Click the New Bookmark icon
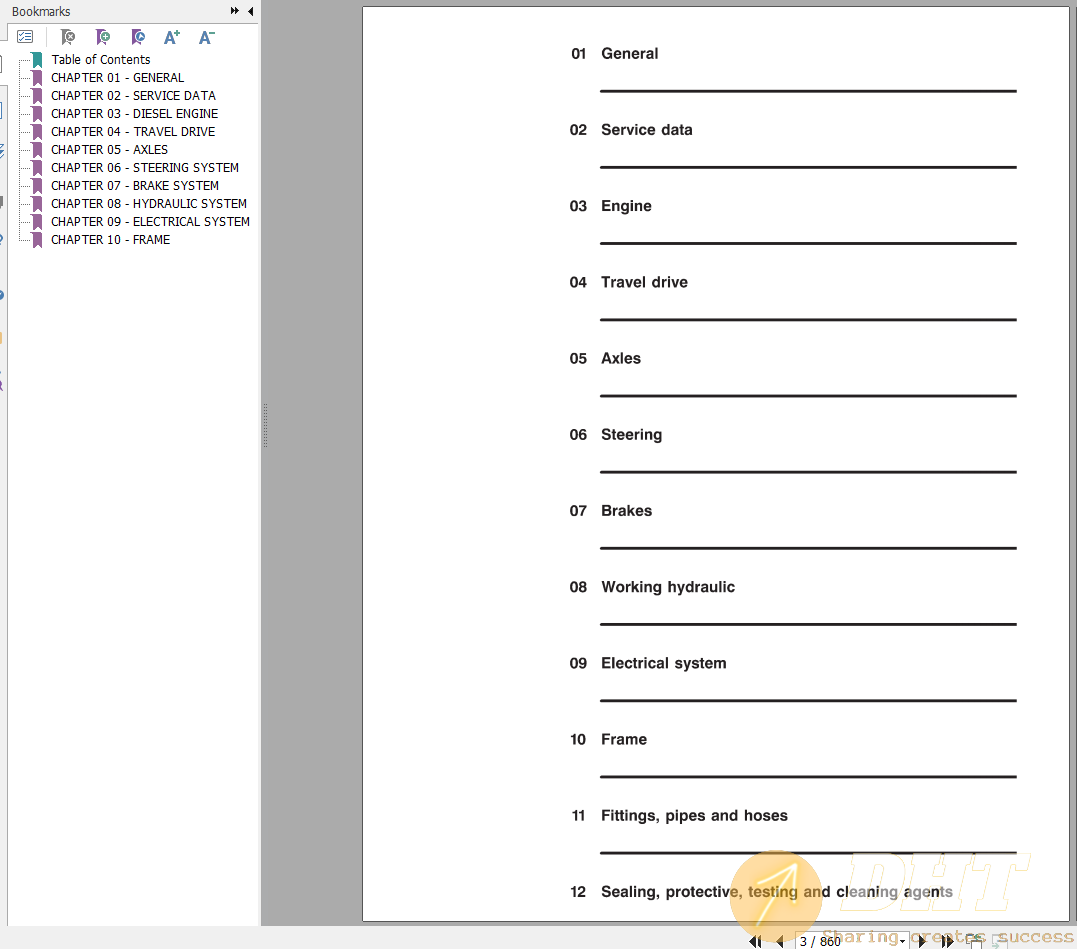This screenshot has width=1077, height=949. tap(103, 37)
